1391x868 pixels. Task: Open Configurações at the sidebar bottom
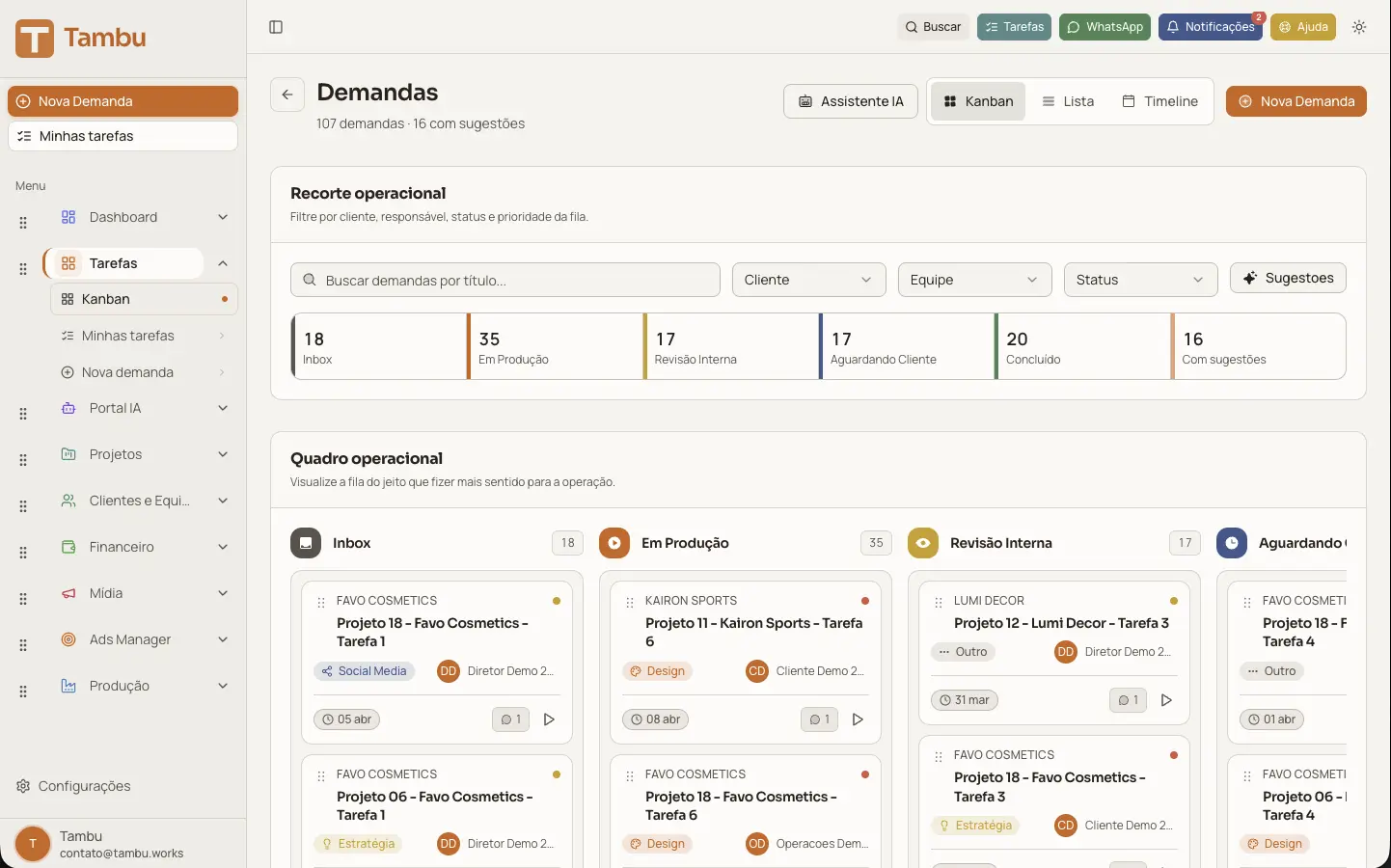point(83,785)
